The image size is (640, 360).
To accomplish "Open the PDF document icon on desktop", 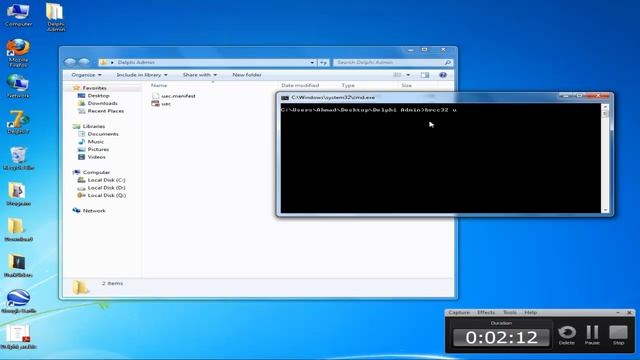I will pos(18,336).
